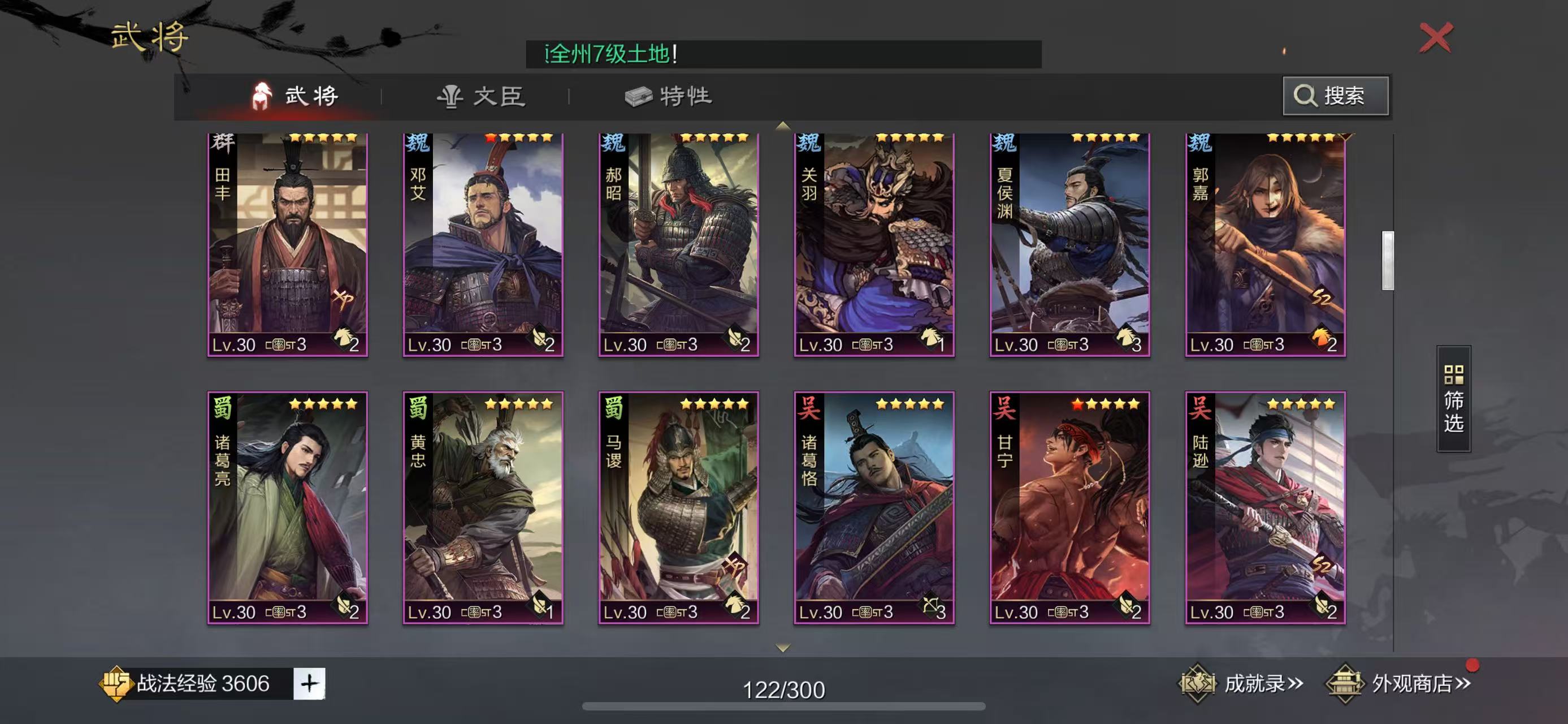
Task: Select the 诸葛亮 general card
Action: tap(287, 508)
